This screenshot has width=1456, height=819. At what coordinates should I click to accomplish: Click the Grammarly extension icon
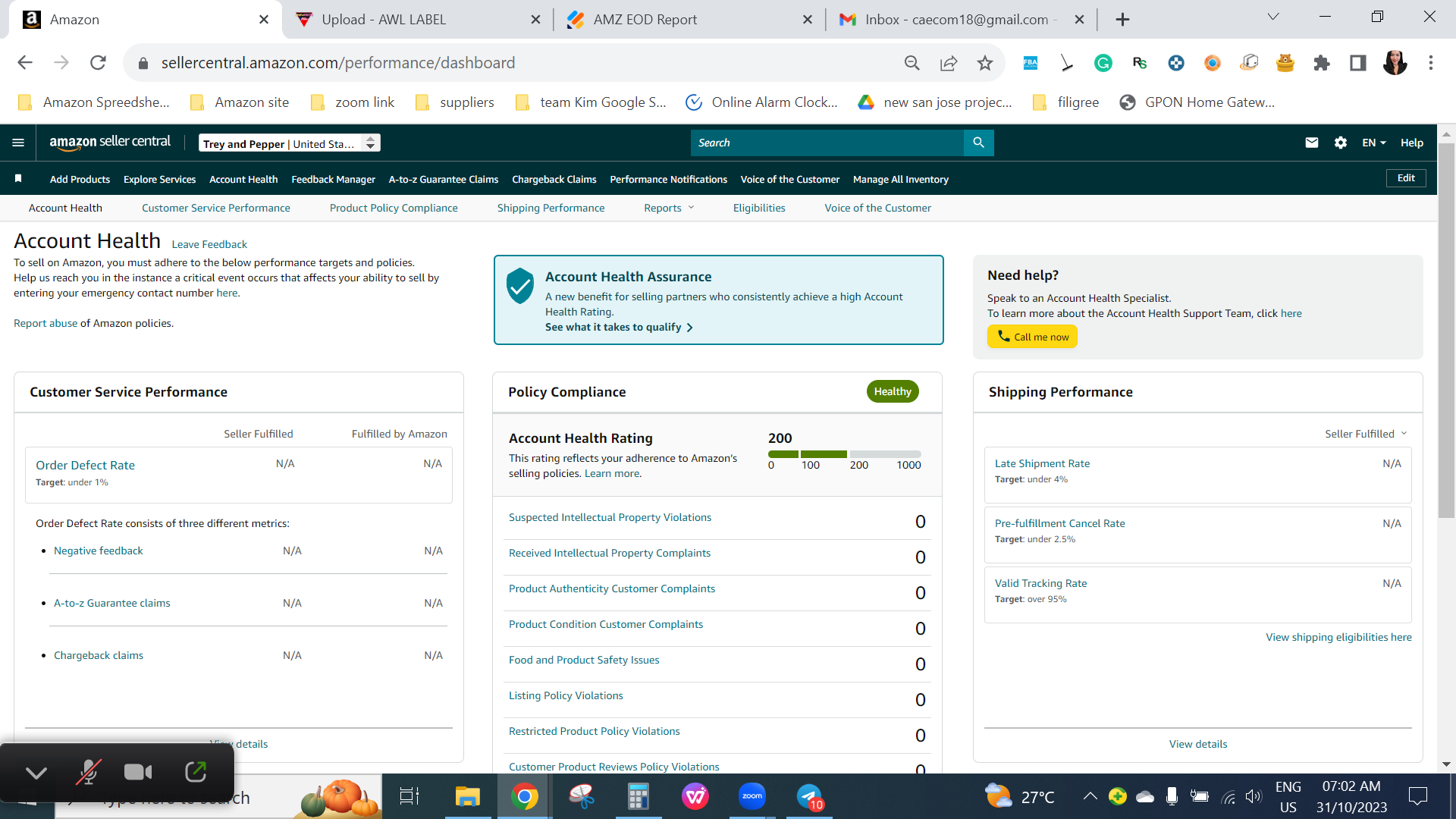coord(1103,63)
